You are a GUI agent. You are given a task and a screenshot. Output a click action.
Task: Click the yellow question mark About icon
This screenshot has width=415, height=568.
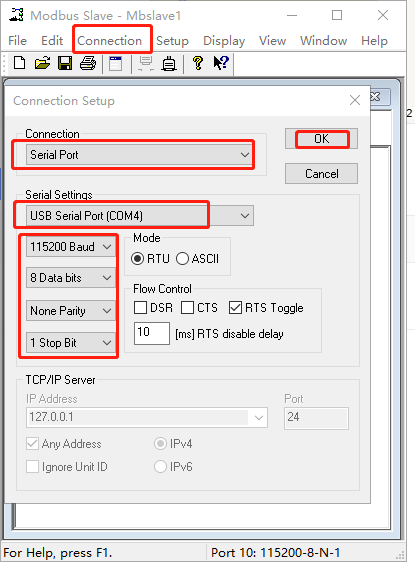pyautogui.click(x=198, y=63)
